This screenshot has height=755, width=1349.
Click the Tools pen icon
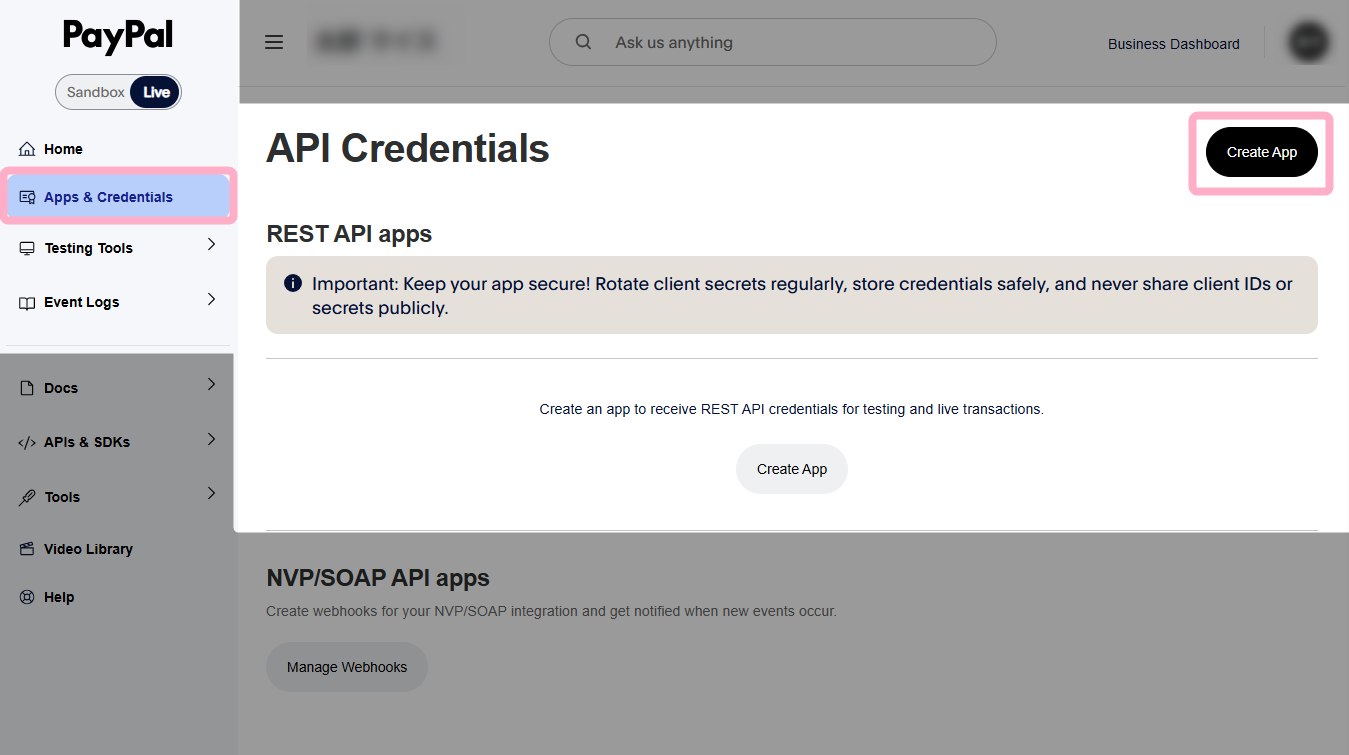[27, 497]
